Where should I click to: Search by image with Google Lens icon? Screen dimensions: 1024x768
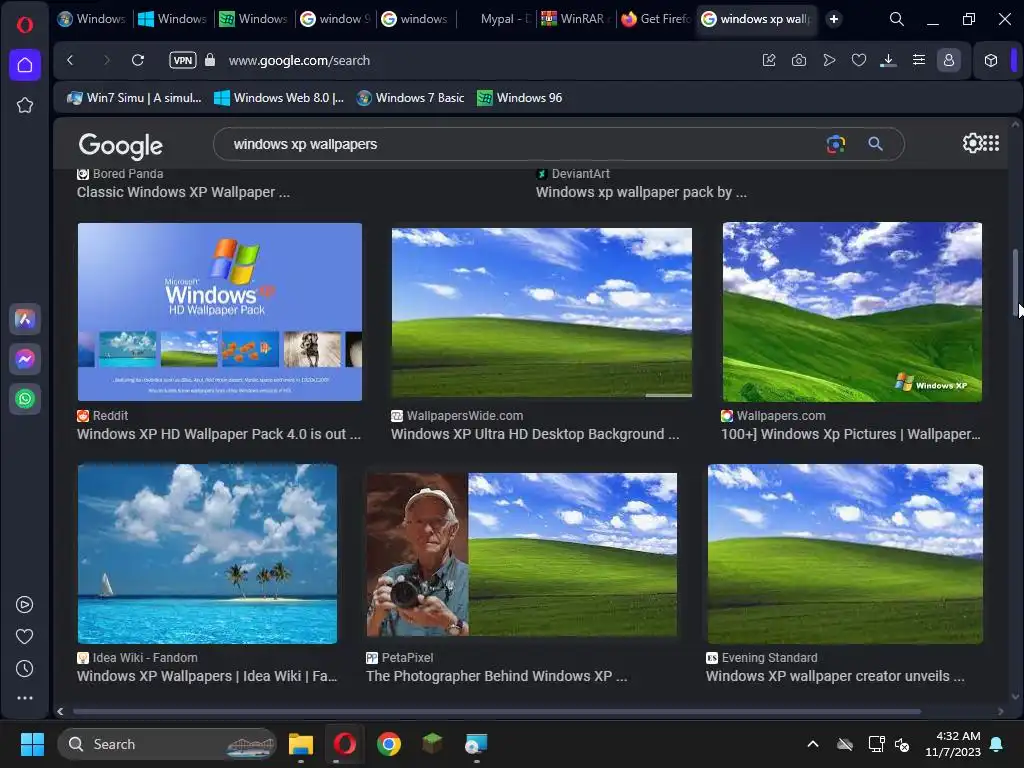click(836, 144)
